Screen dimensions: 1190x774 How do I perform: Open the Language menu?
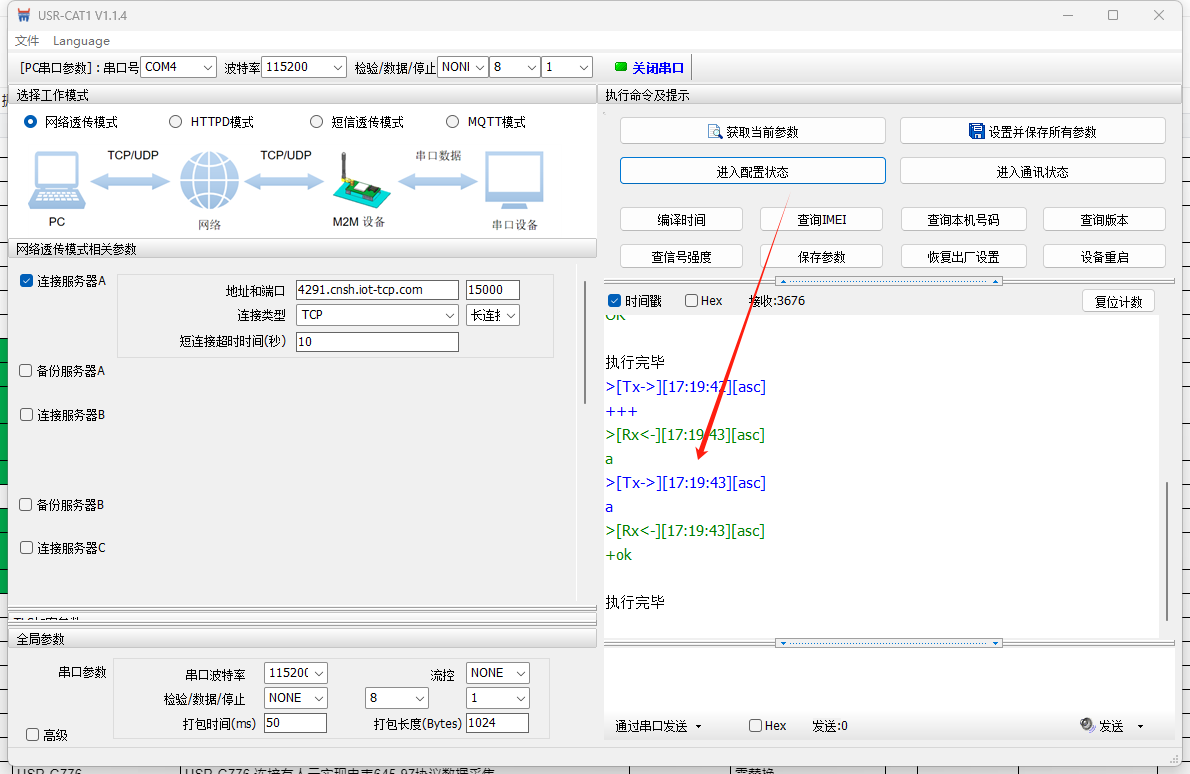(x=81, y=41)
